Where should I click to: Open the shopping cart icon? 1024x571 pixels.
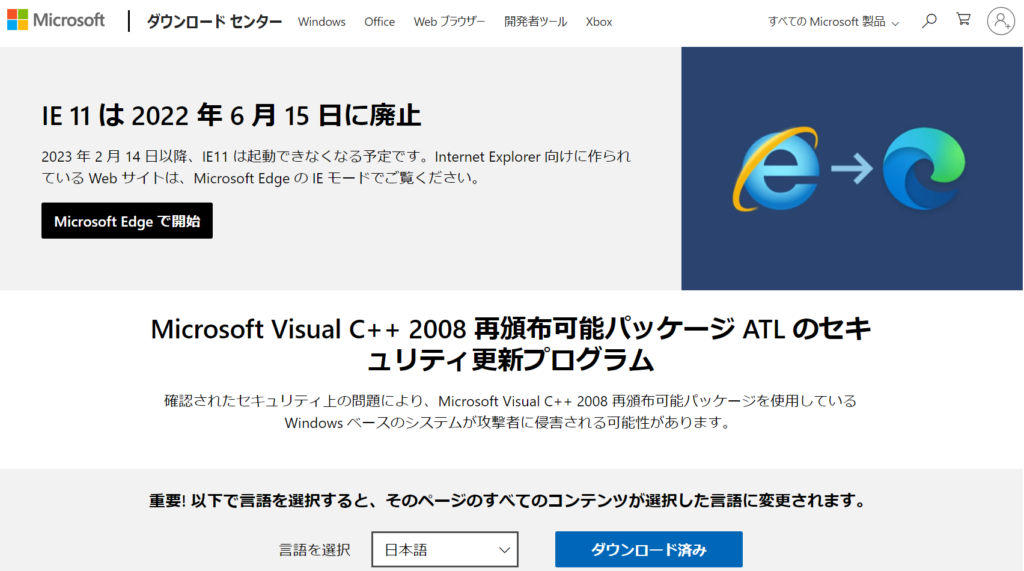click(963, 20)
